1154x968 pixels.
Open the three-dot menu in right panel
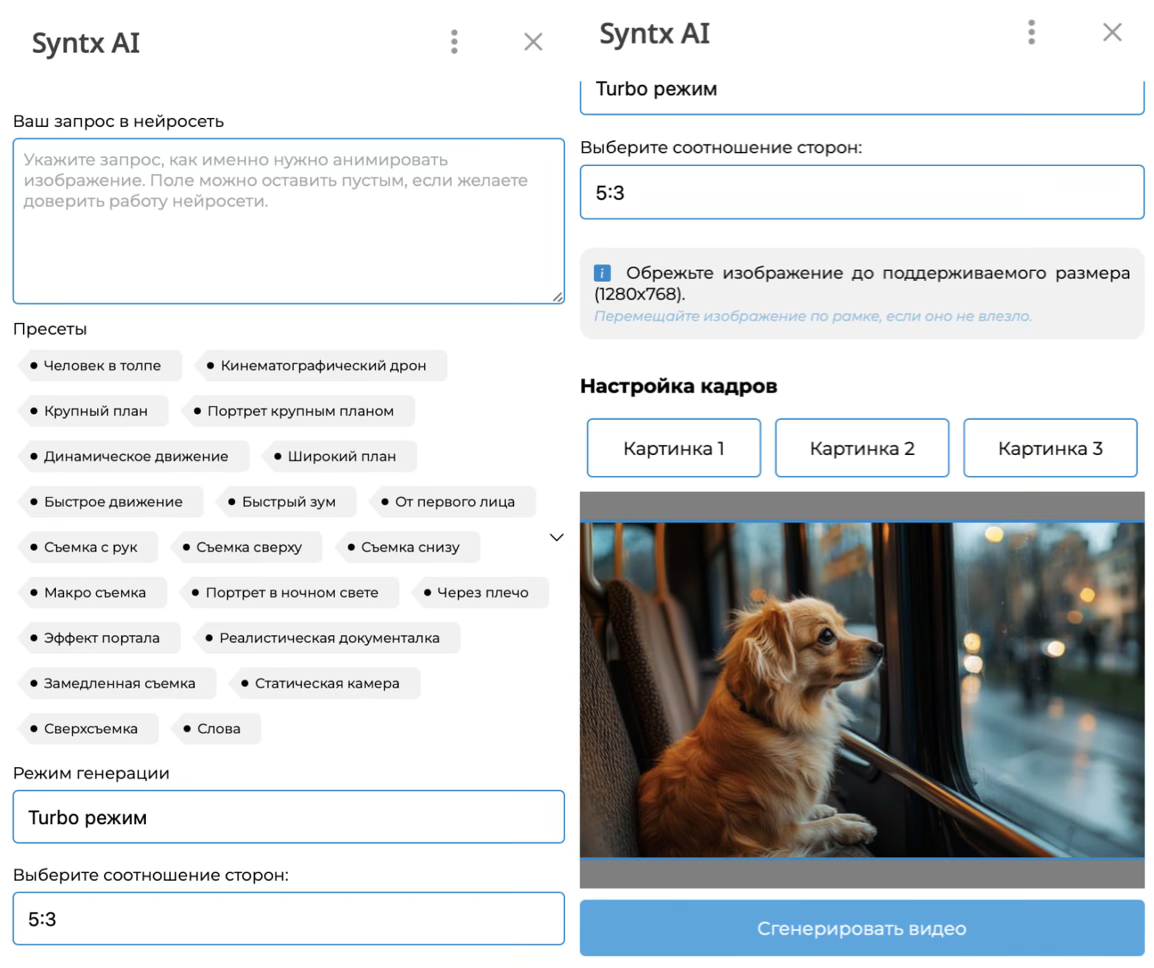pyautogui.click(x=1031, y=32)
